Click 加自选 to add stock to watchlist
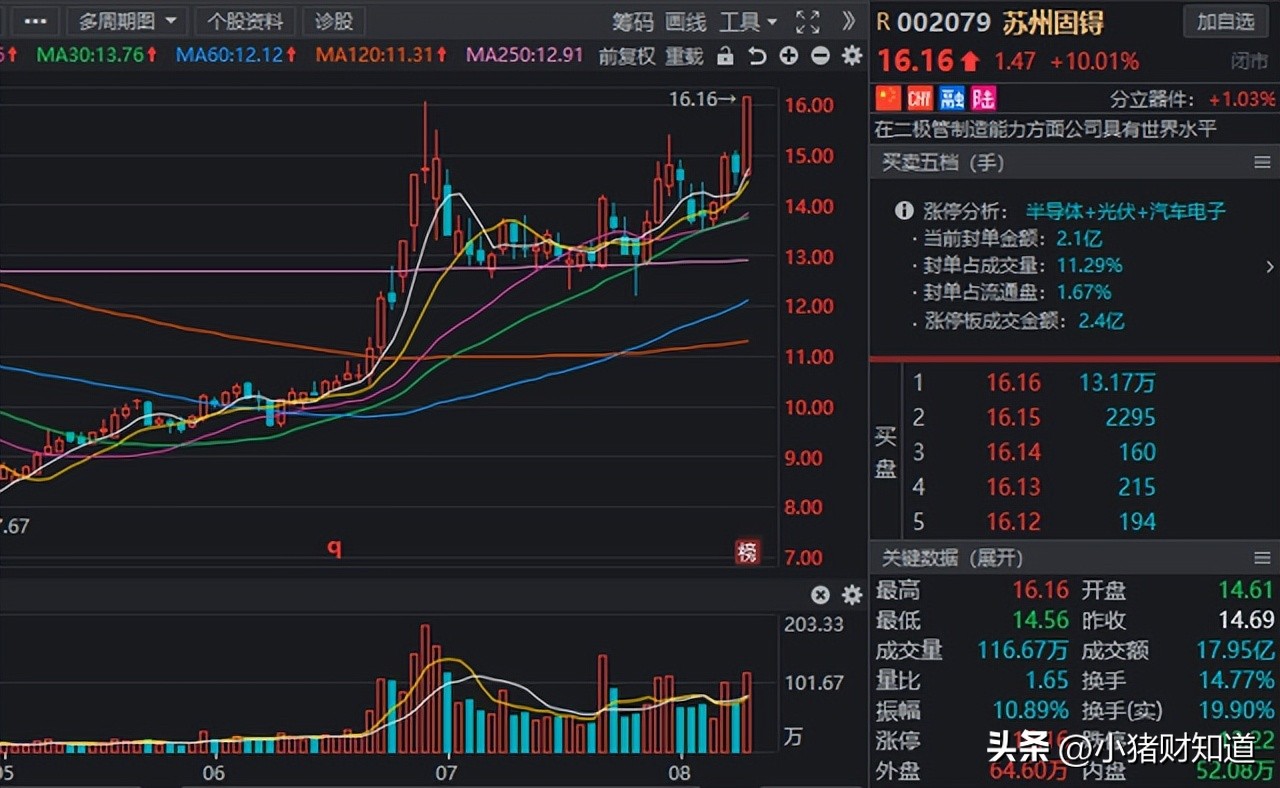 [1225, 22]
